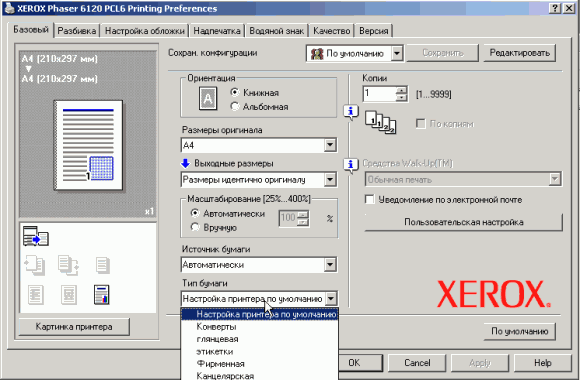Click the first greyed layout icon, middle row
This screenshot has height=380, width=580.
point(35,265)
